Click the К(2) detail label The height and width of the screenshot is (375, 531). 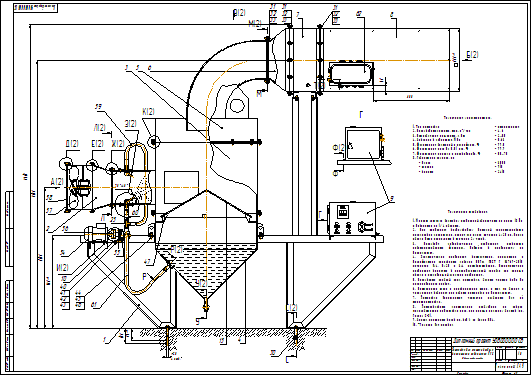coord(149,112)
